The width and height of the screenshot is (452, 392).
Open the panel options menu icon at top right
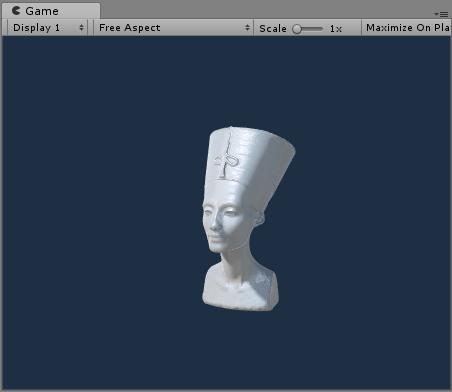pos(444,14)
